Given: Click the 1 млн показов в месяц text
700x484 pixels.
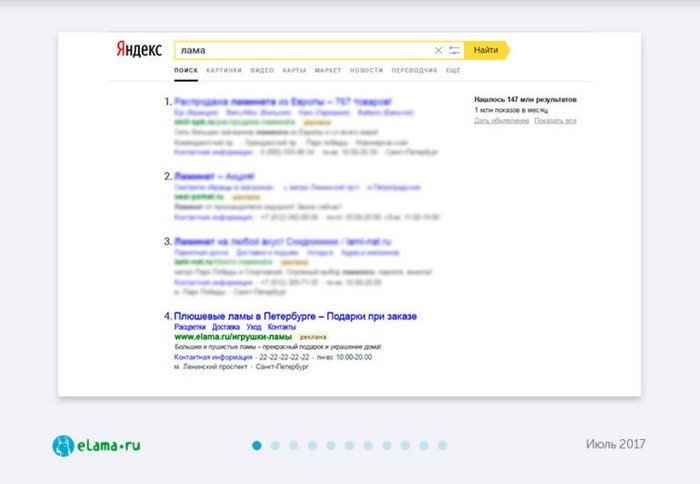Looking at the screenshot, I should pos(511,110).
